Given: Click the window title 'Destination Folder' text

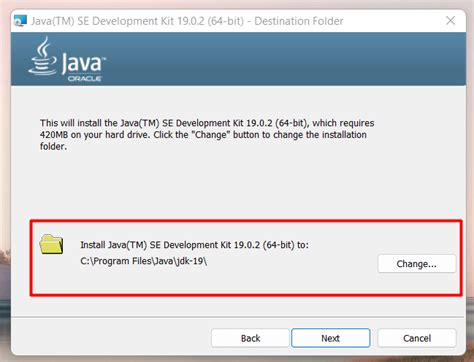Looking at the screenshot, I should coord(299,21).
